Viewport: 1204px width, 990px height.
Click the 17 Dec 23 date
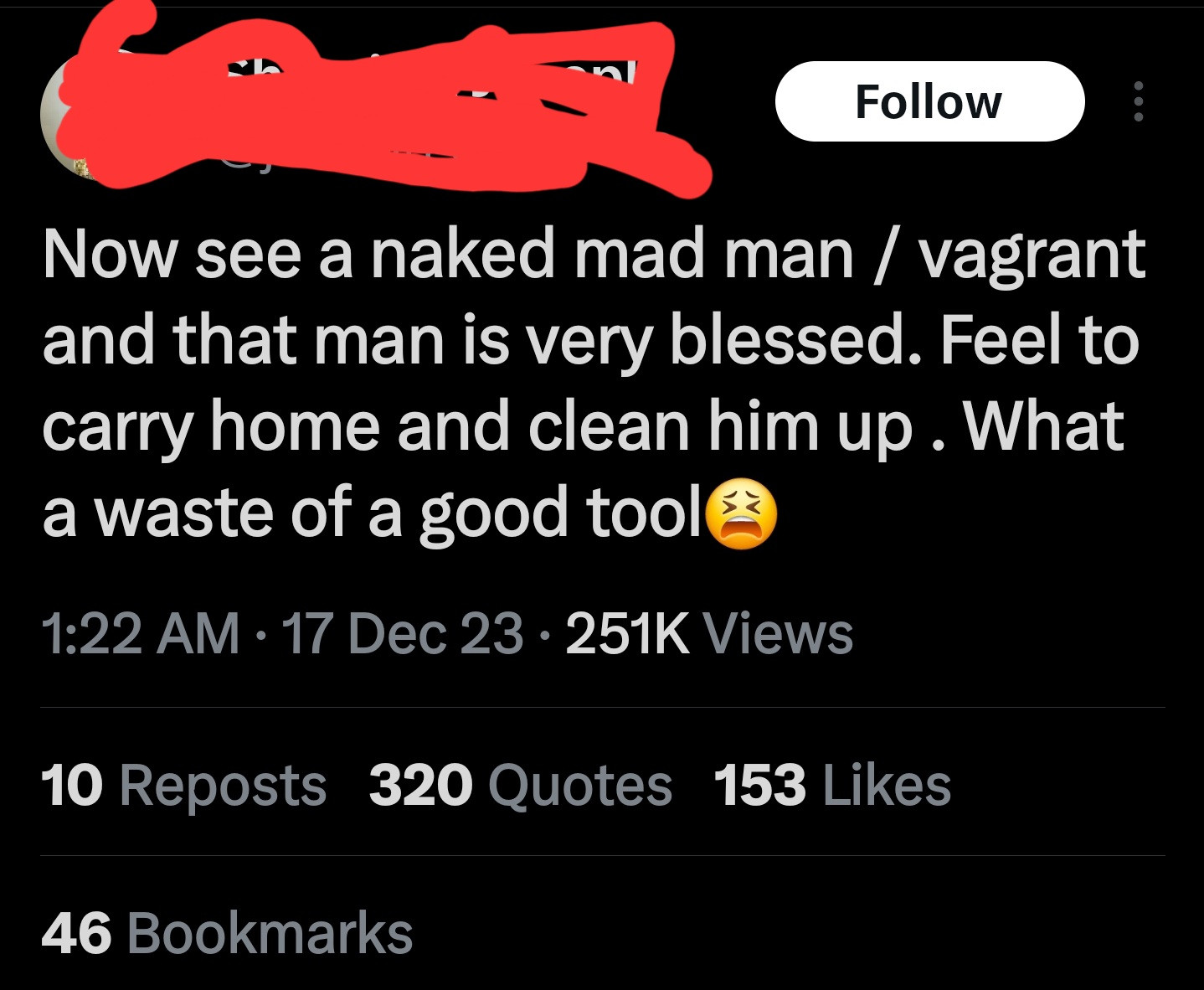coord(402,633)
